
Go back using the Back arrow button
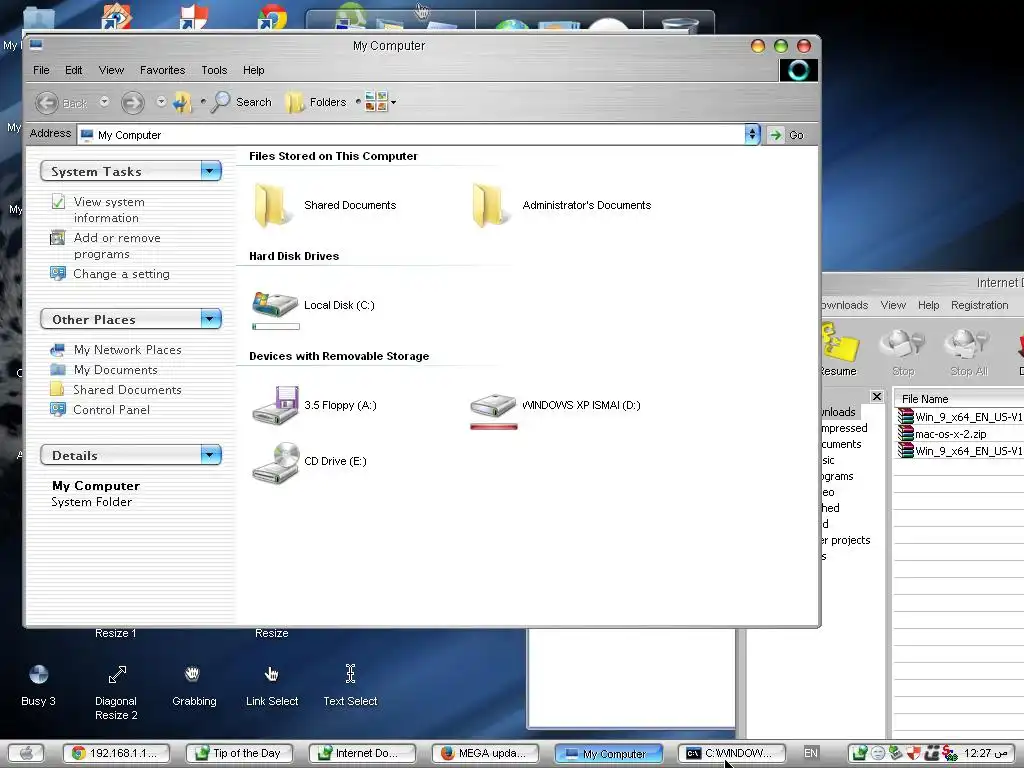48,103
